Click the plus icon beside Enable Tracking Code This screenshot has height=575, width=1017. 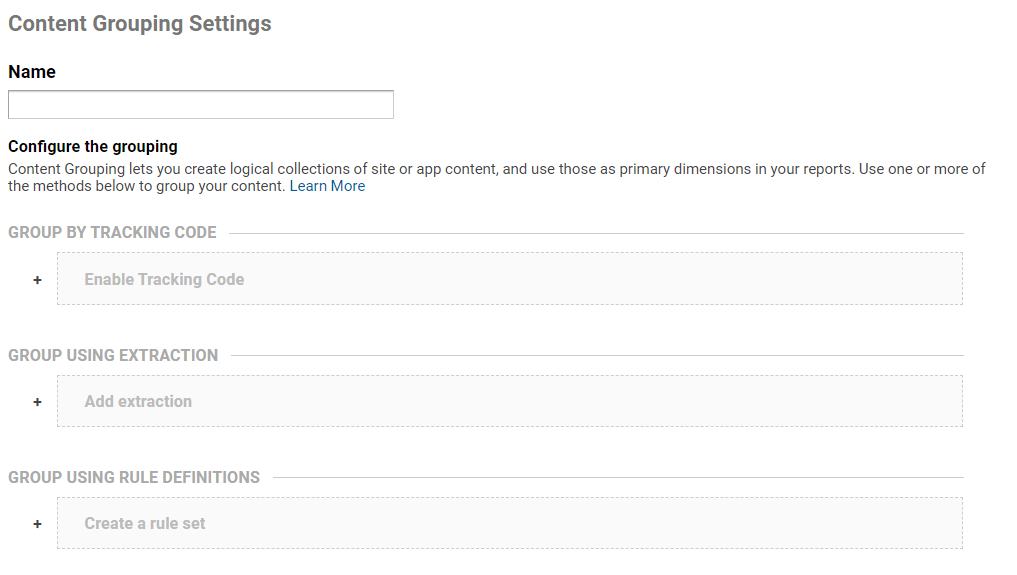tap(37, 280)
